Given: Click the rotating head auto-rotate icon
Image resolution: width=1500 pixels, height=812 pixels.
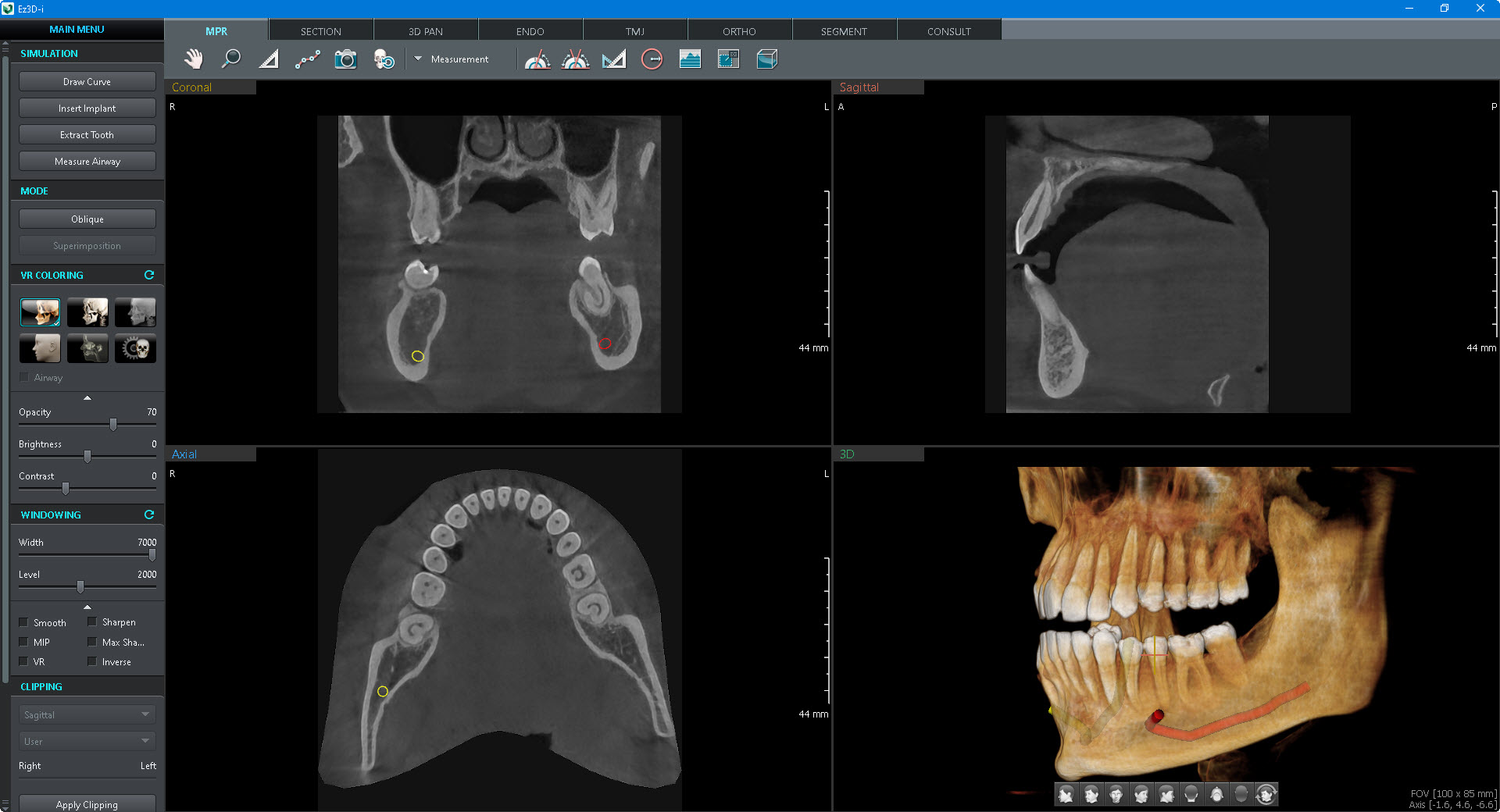Looking at the screenshot, I should [1266, 795].
